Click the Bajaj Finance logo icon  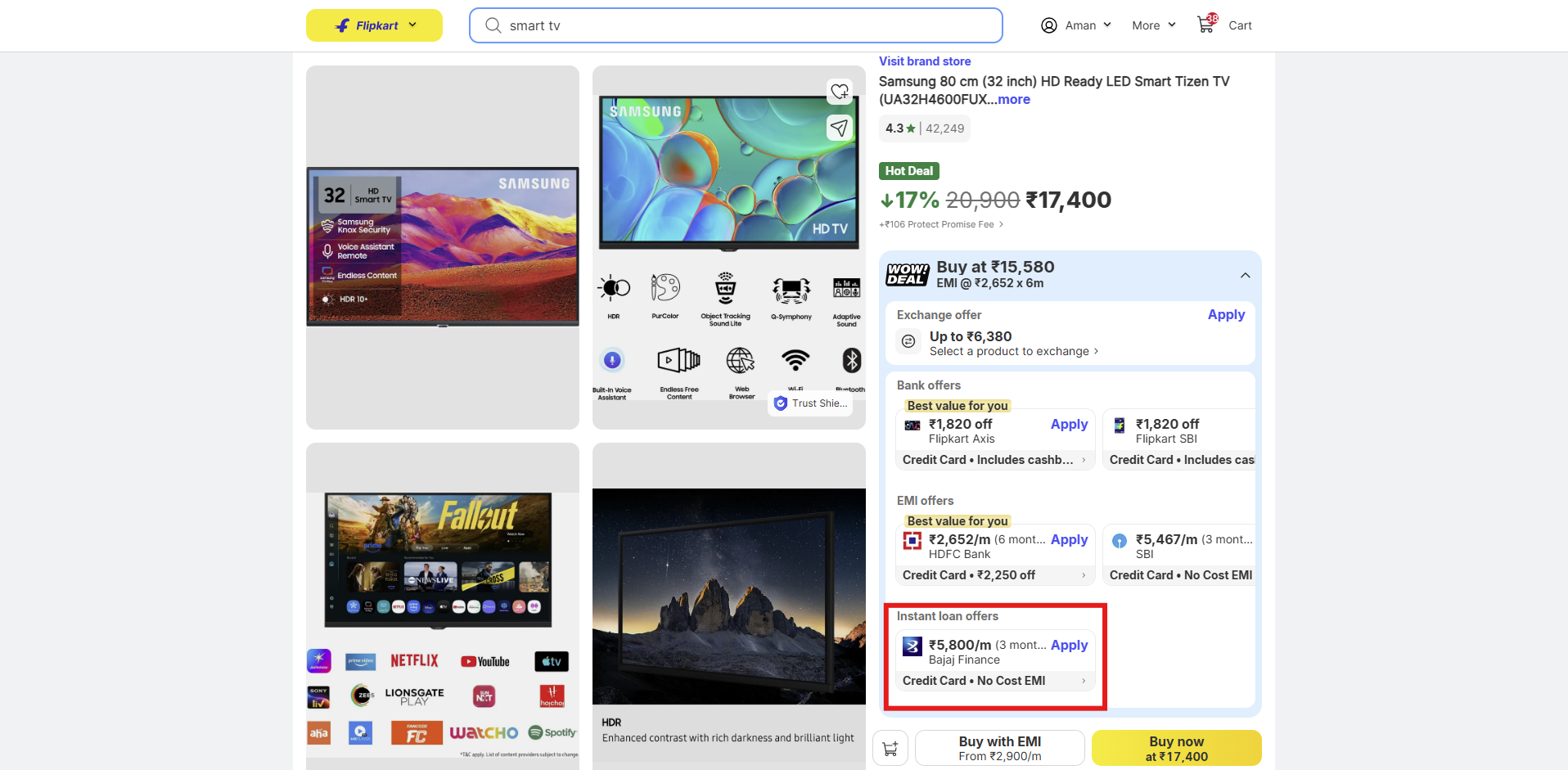tap(912, 647)
